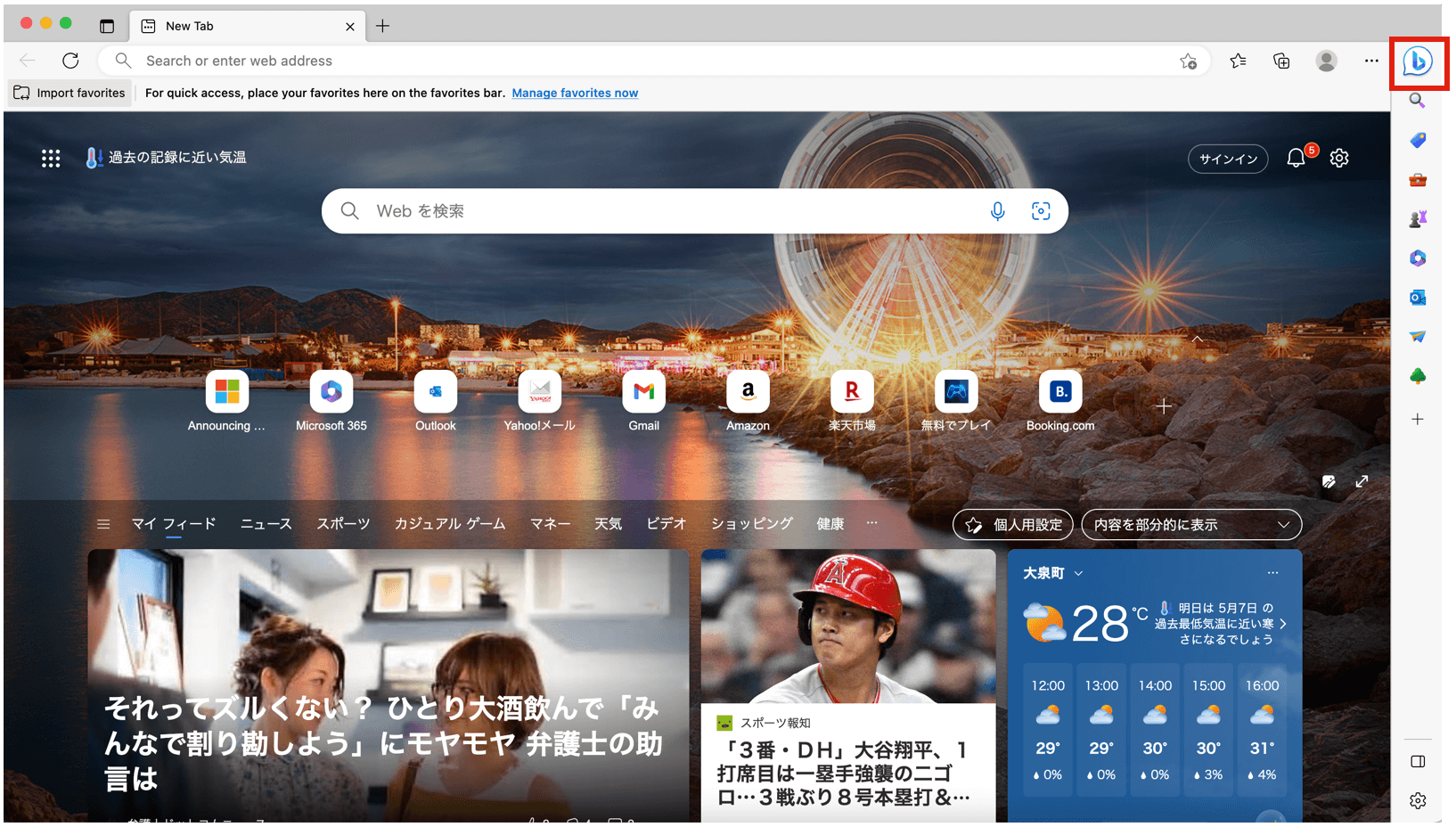This screenshot has height=827, width=1456.
Task: Open the 無料でプレイ quick link tile
Action: (956, 401)
